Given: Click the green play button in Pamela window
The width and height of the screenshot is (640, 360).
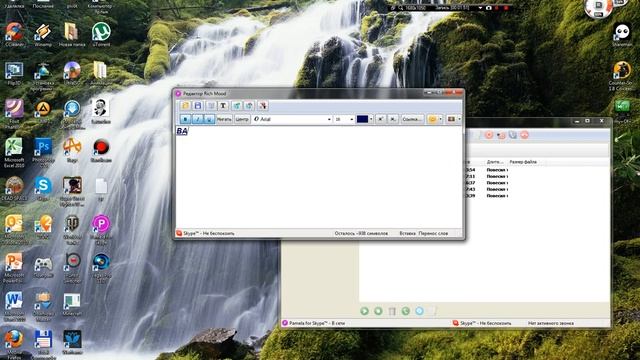Looking at the screenshot, I should coord(364,311).
